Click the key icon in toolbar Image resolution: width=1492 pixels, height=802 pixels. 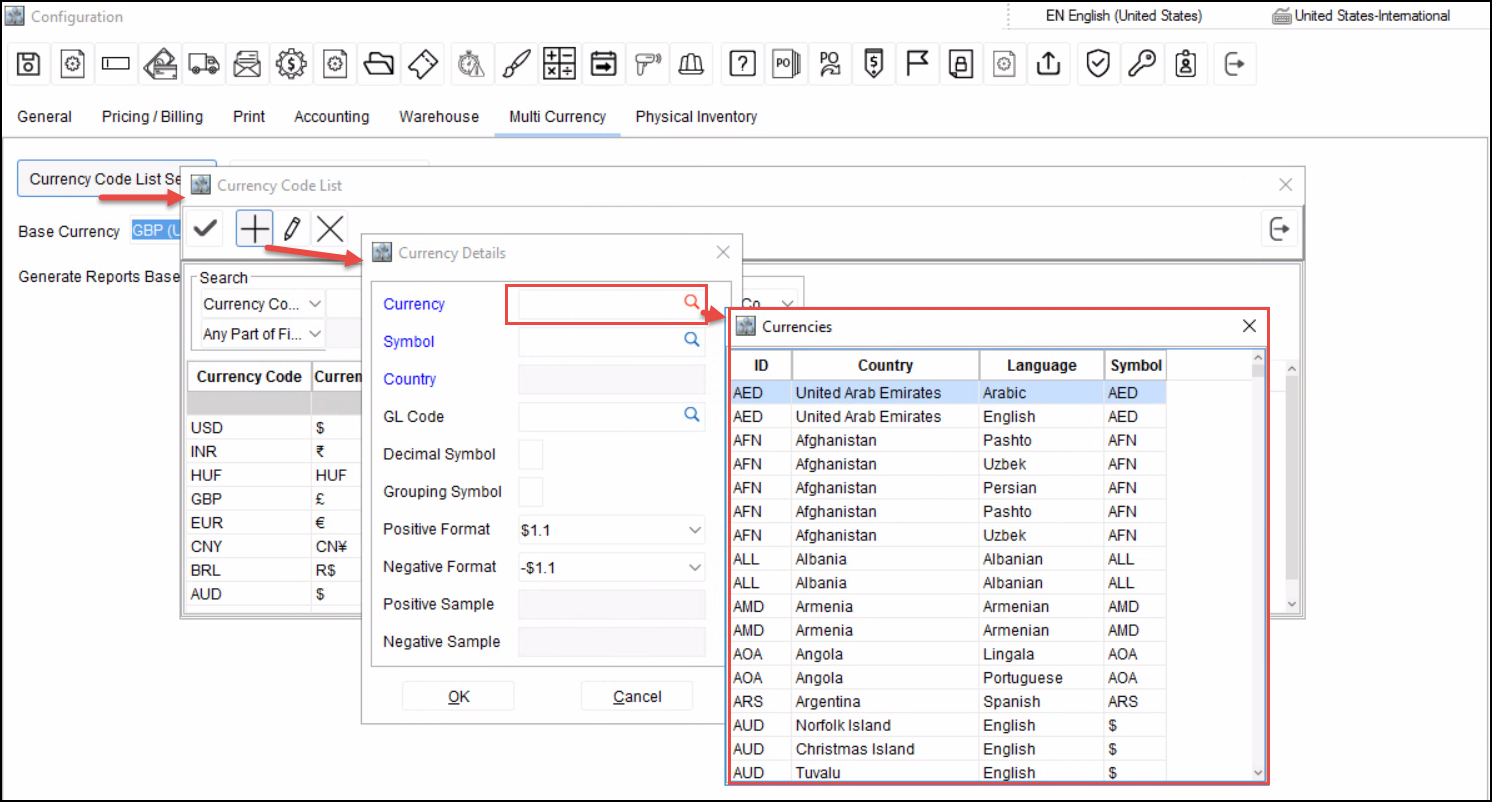click(1142, 64)
